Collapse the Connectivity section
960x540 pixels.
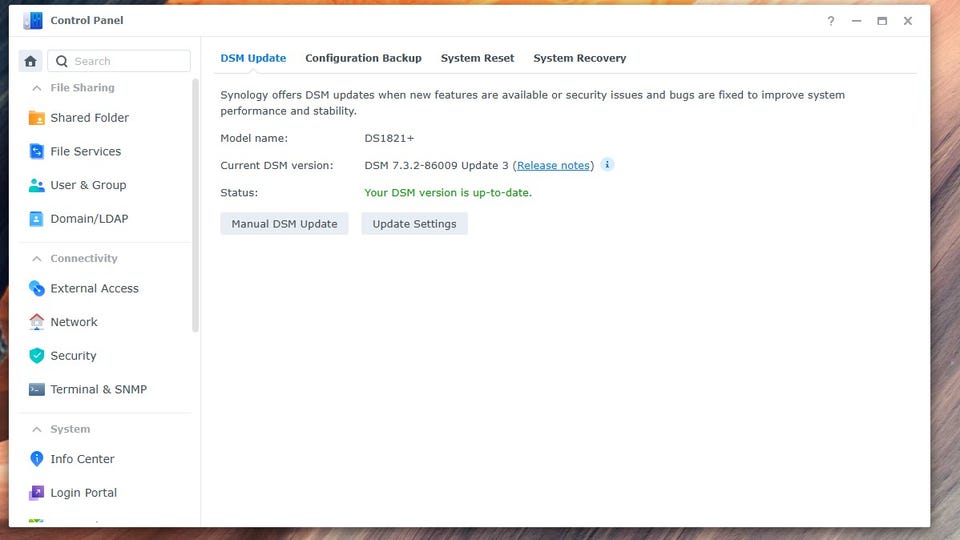[x=37, y=259]
